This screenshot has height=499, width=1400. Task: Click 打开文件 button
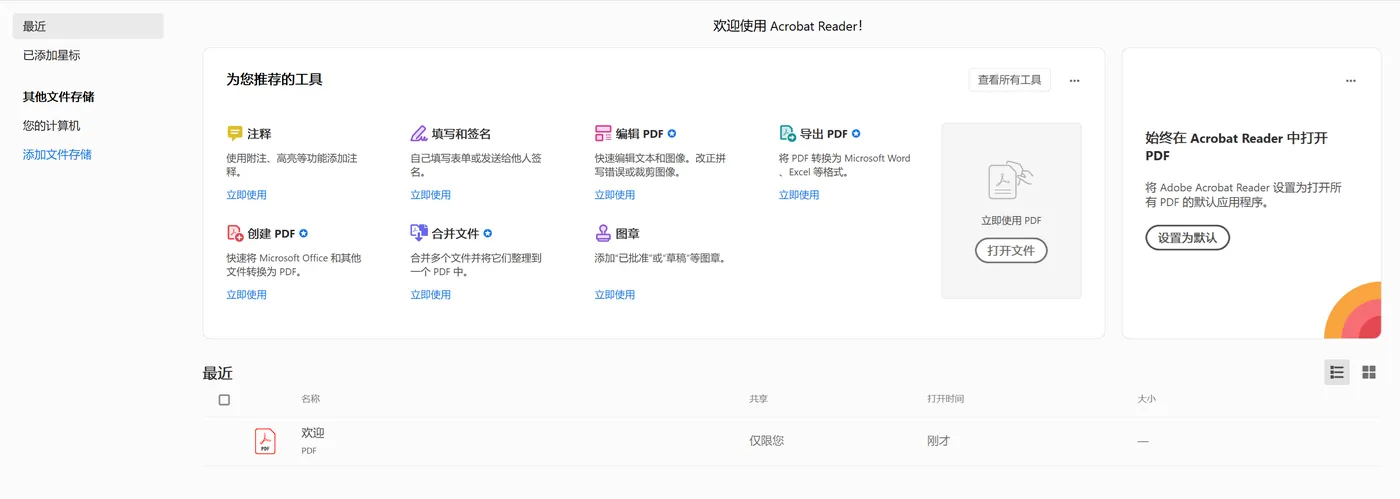pos(1011,250)
